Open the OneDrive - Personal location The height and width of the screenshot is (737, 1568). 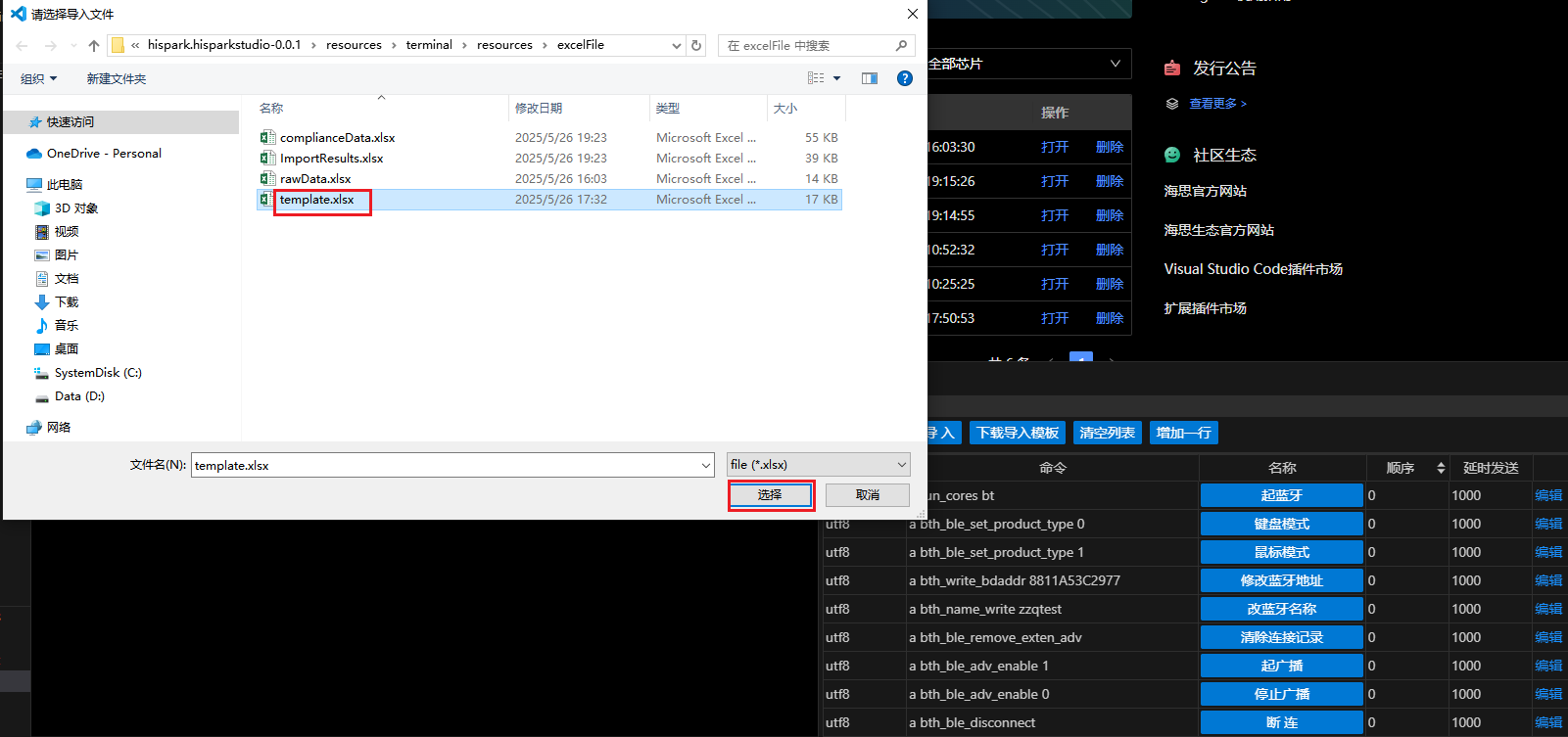pyautogui.click(x=103, y=154)
